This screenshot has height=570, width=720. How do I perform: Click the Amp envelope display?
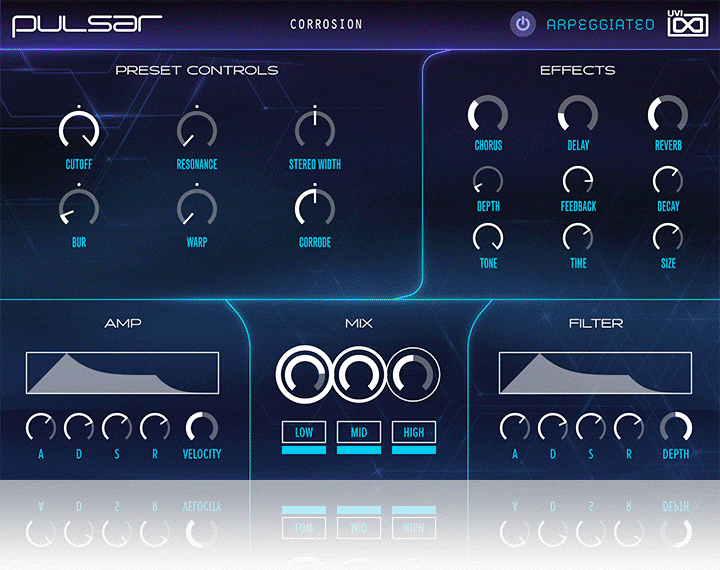[x=122, y=373]
